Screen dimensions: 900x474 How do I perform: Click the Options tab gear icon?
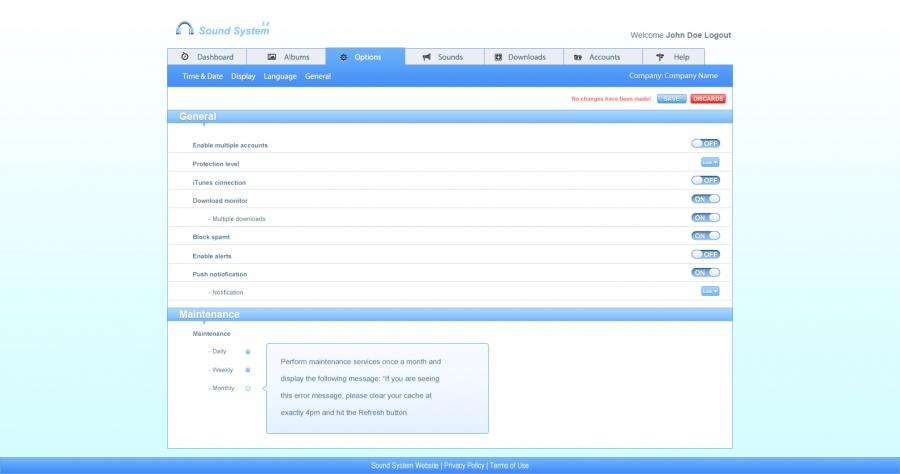click(x=344, y=57)
